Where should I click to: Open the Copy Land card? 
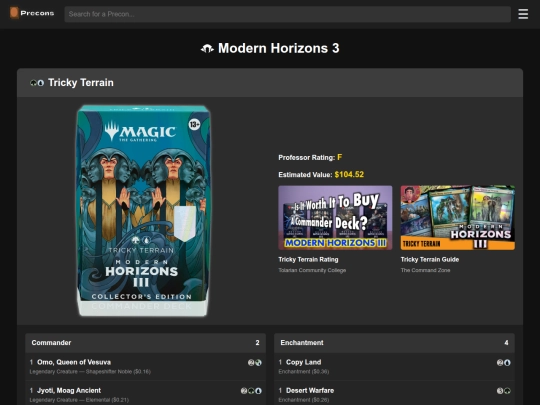[x=303, y=362]
